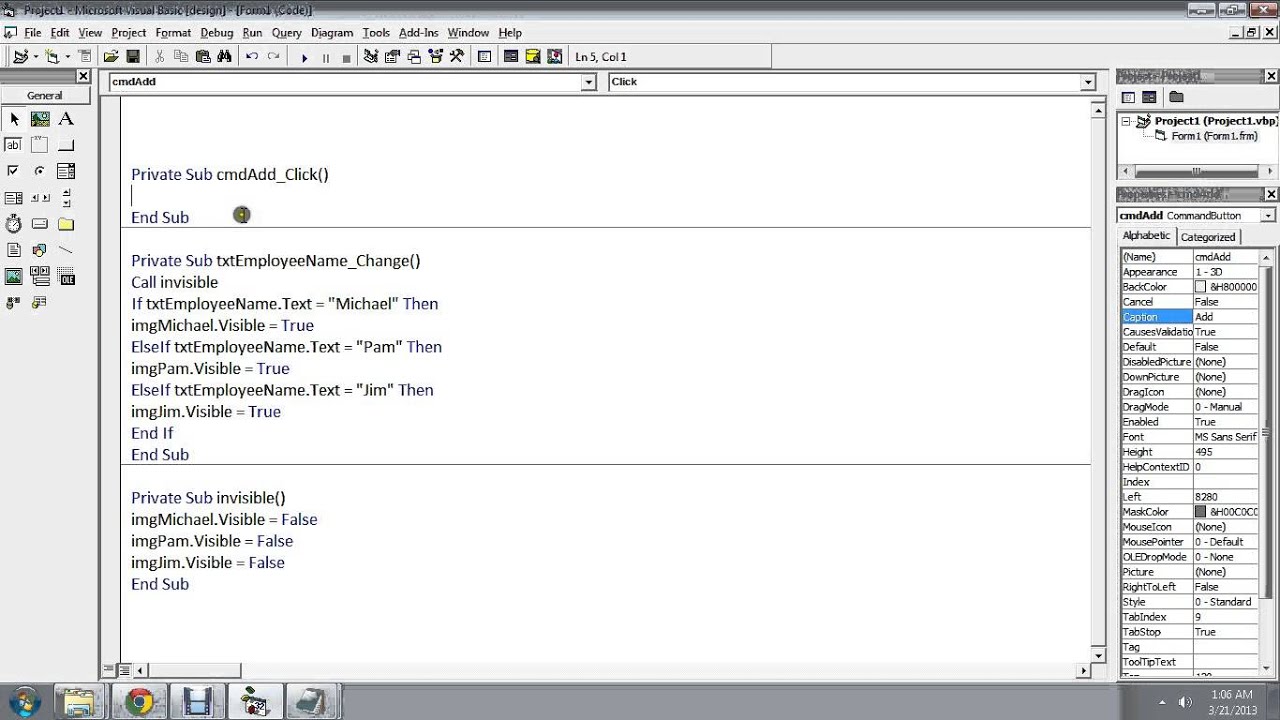
Task: Open the Click procedure dropdown
Action: click(x=1087, y=82)
